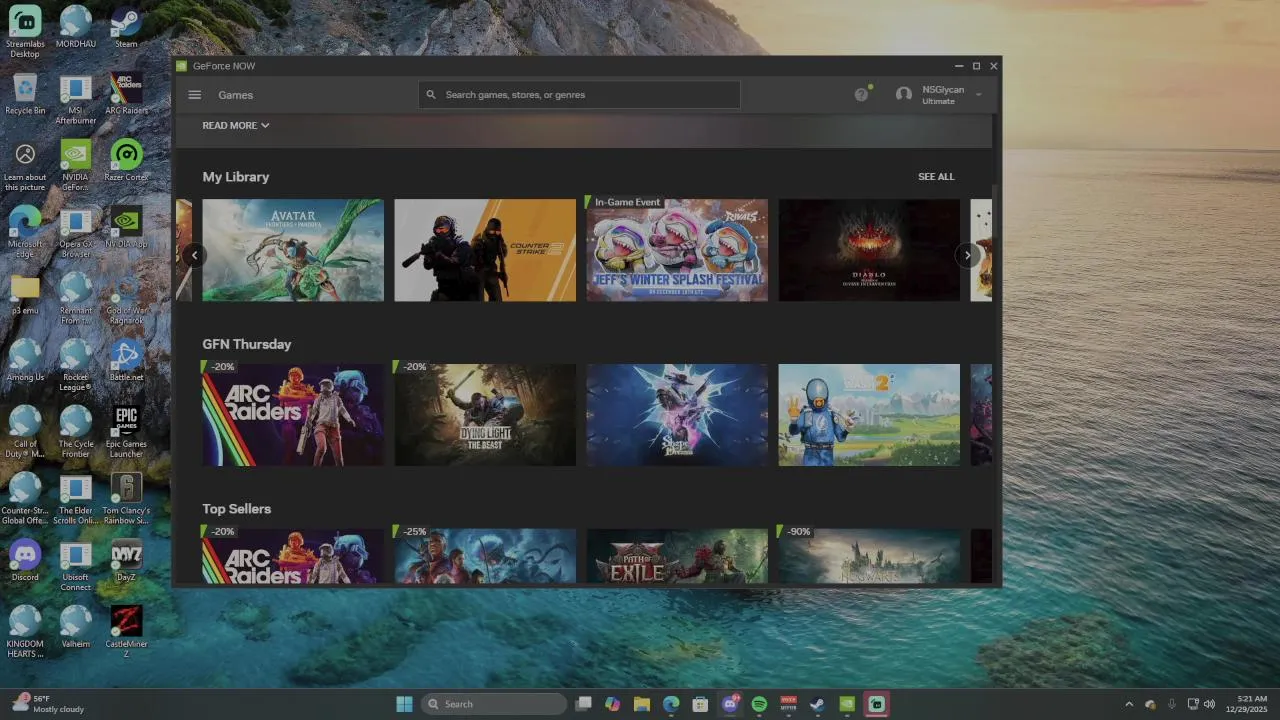Viewport: 1280px width, 720px height.
Task: Open volume control in system tray
Action: 1209,704
